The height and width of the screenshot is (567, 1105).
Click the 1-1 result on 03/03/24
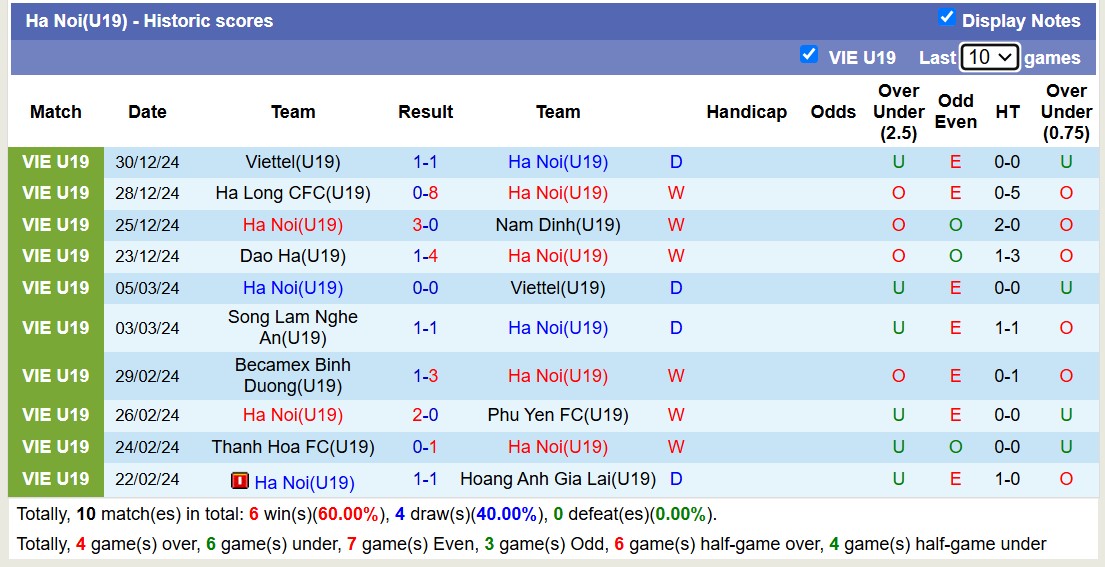pyautogui.click(x=426, y=328)
